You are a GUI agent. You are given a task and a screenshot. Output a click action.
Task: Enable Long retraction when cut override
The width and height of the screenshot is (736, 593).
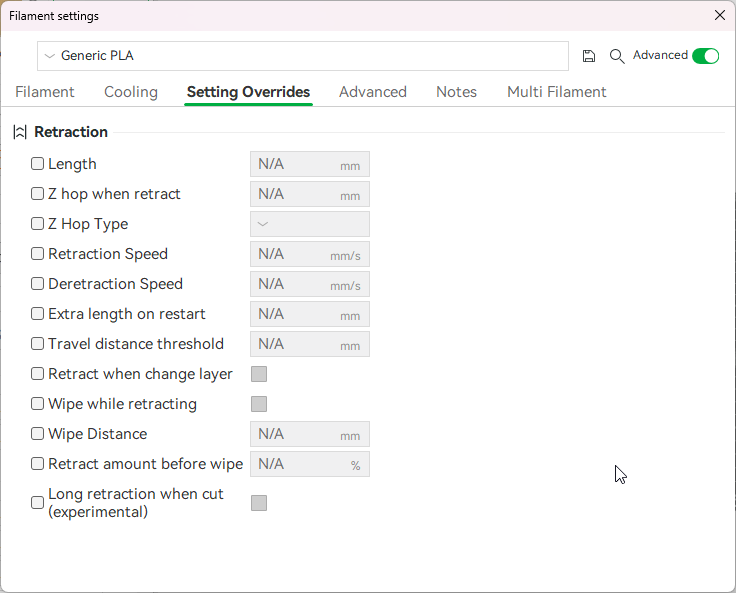(x=38, y=502)
